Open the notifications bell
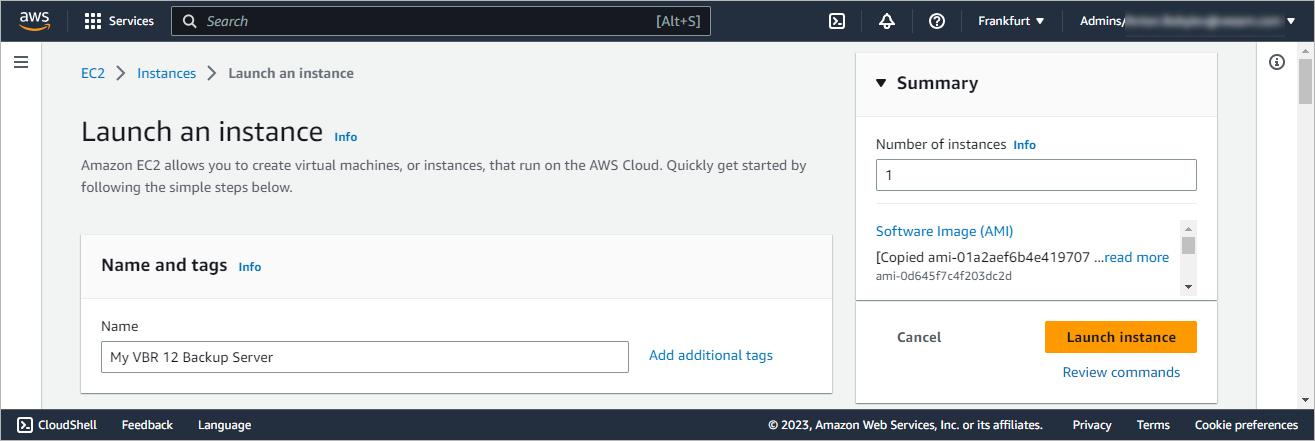 pos(887,21)
